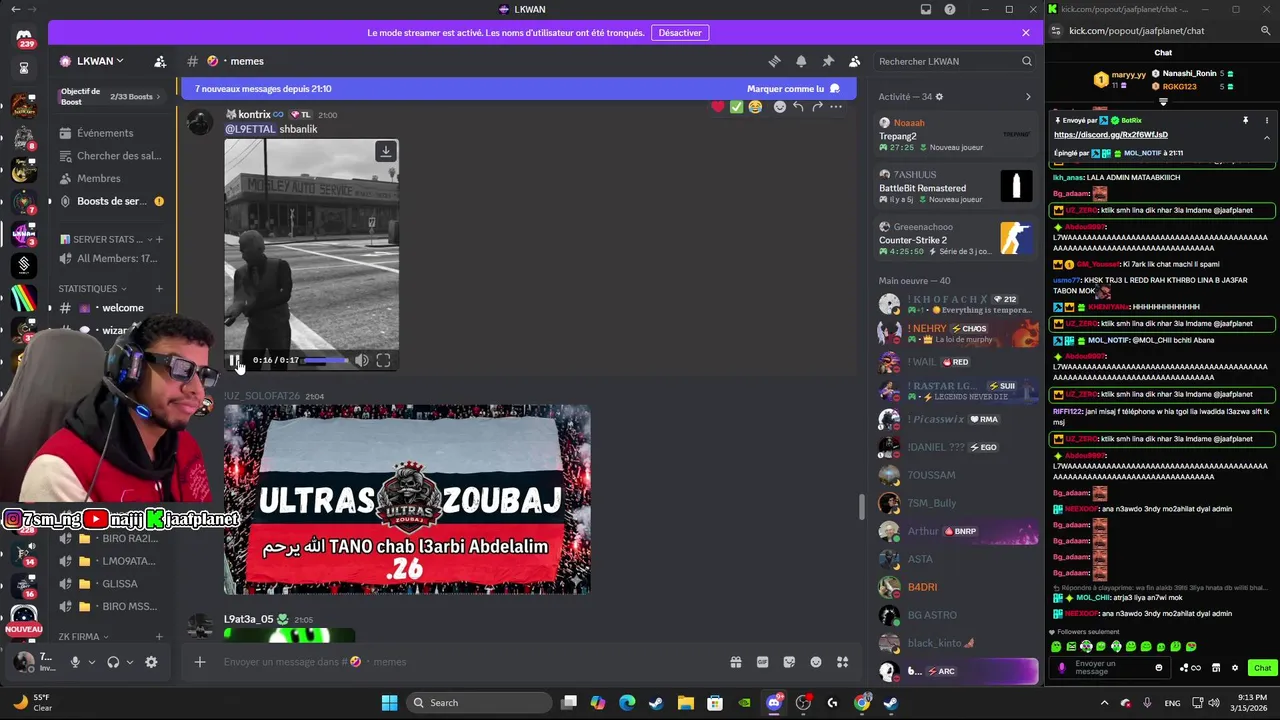Open add reaction smiley picker
Viewport: 1280px width, 720px height.
(x=780, y=106)
